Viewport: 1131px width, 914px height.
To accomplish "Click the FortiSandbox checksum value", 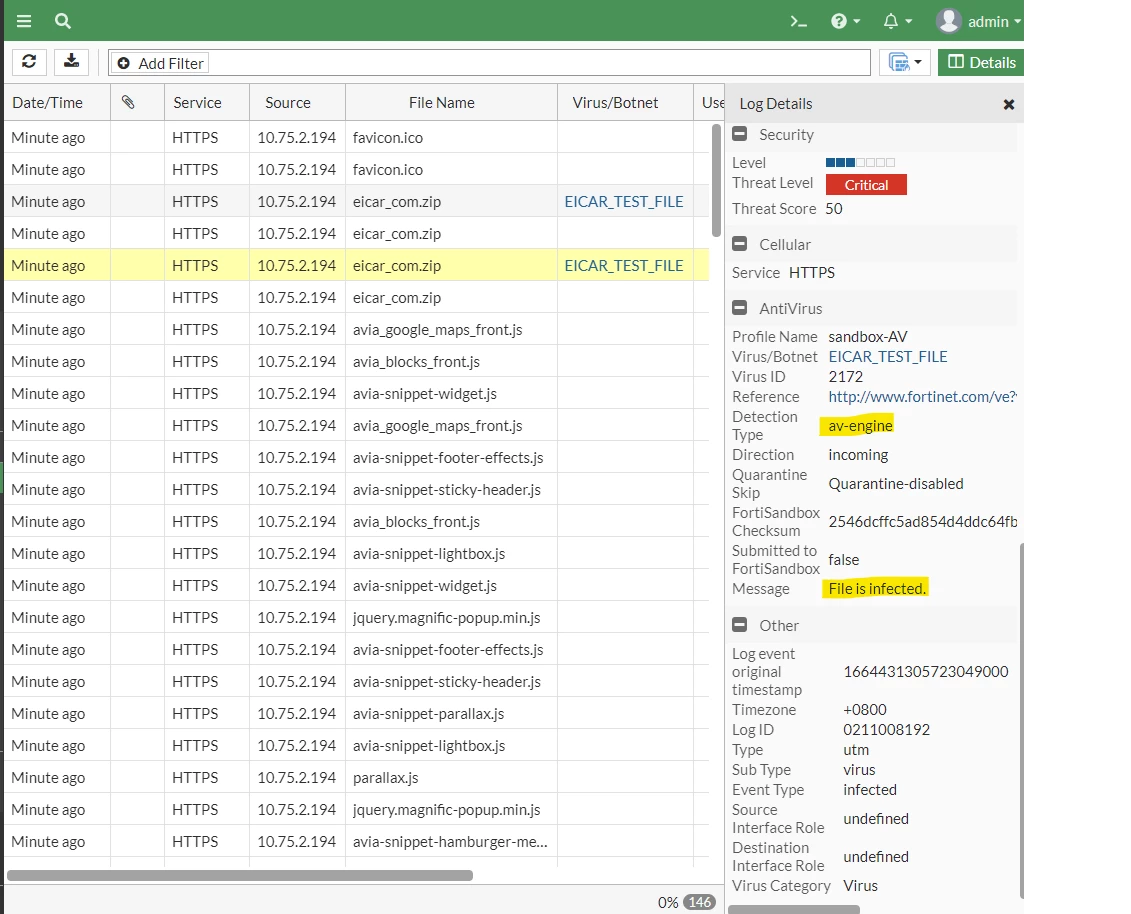I will click(923, 522).
